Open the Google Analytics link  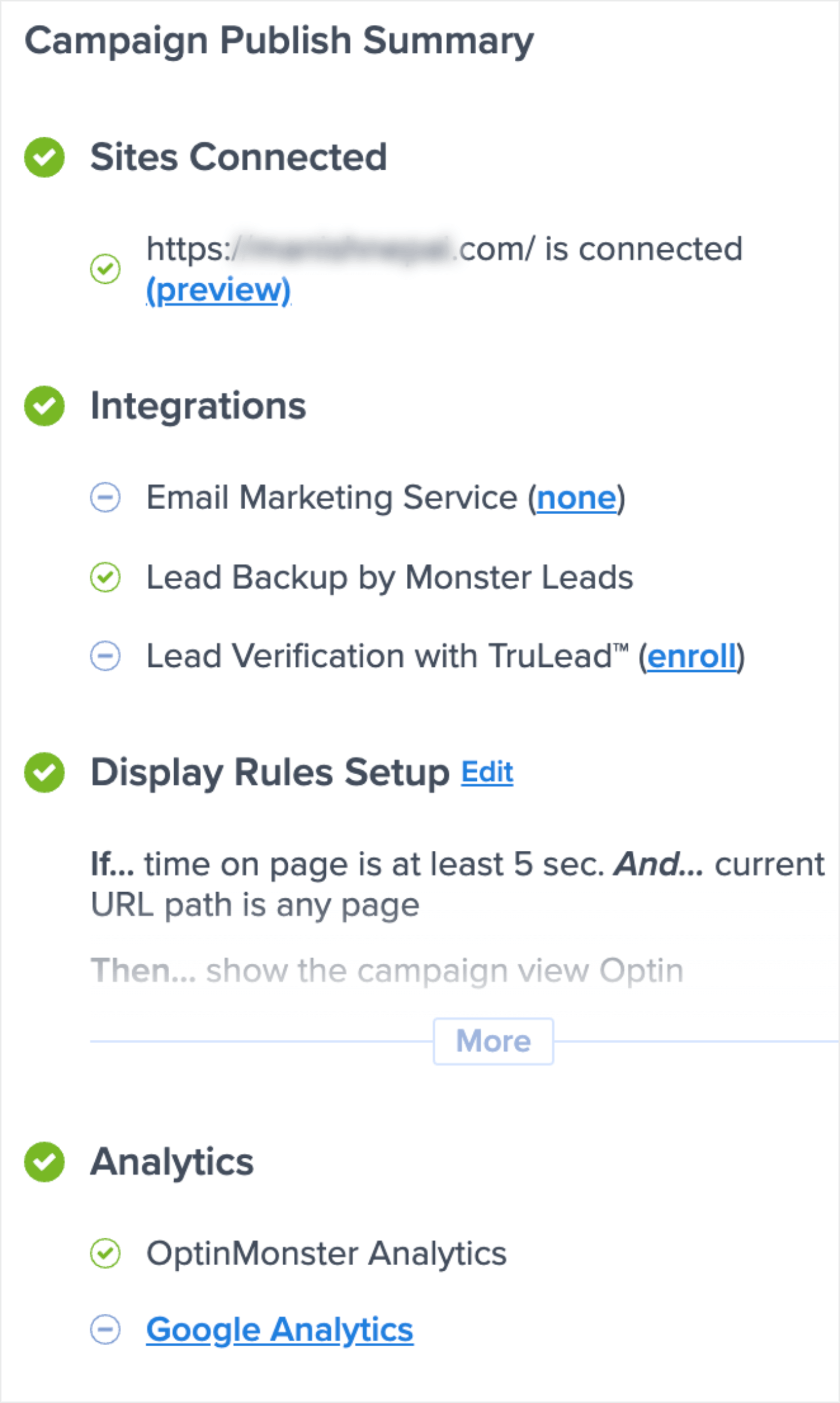click(x=280, y=1330)
